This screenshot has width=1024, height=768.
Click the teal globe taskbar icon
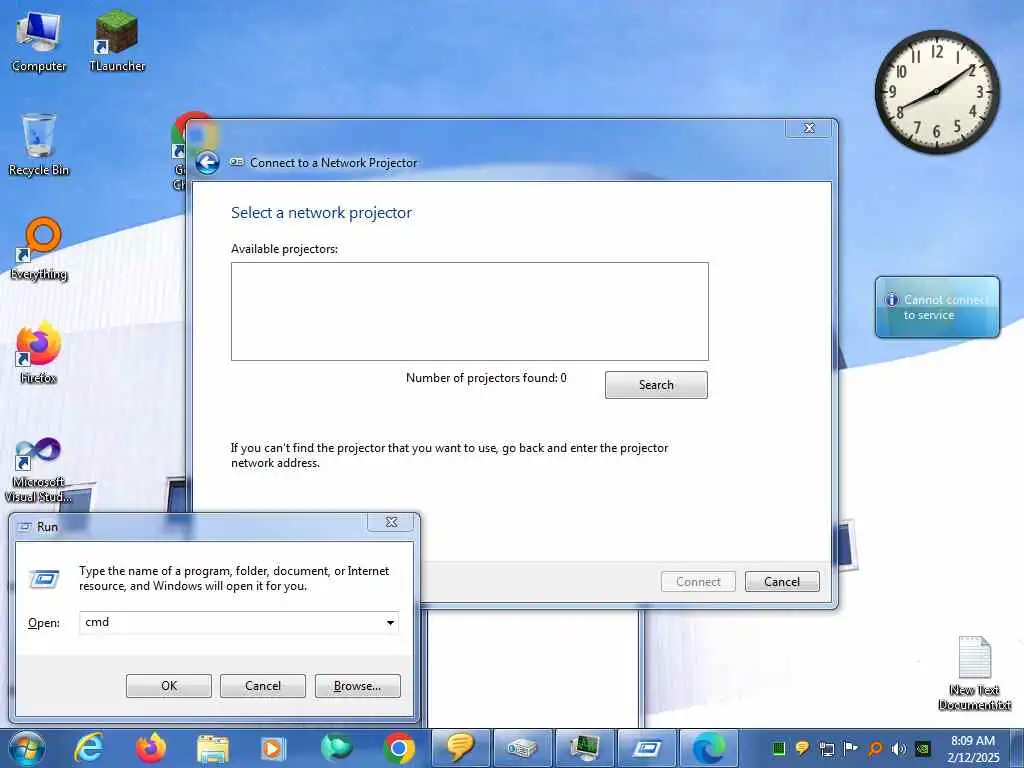coord(336,748)
